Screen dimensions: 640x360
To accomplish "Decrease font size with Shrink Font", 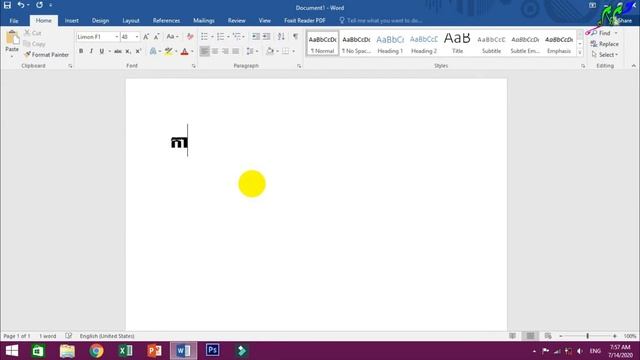I will tap(156, 37).
